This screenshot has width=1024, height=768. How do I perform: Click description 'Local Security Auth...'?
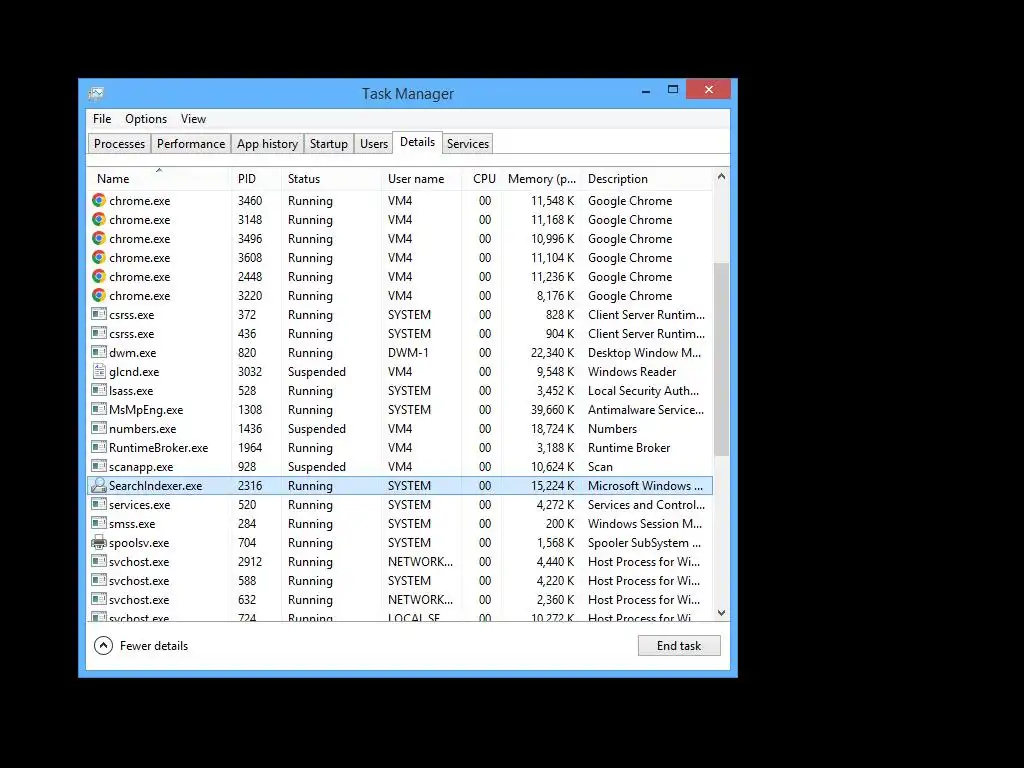click(x=643, y=391)
